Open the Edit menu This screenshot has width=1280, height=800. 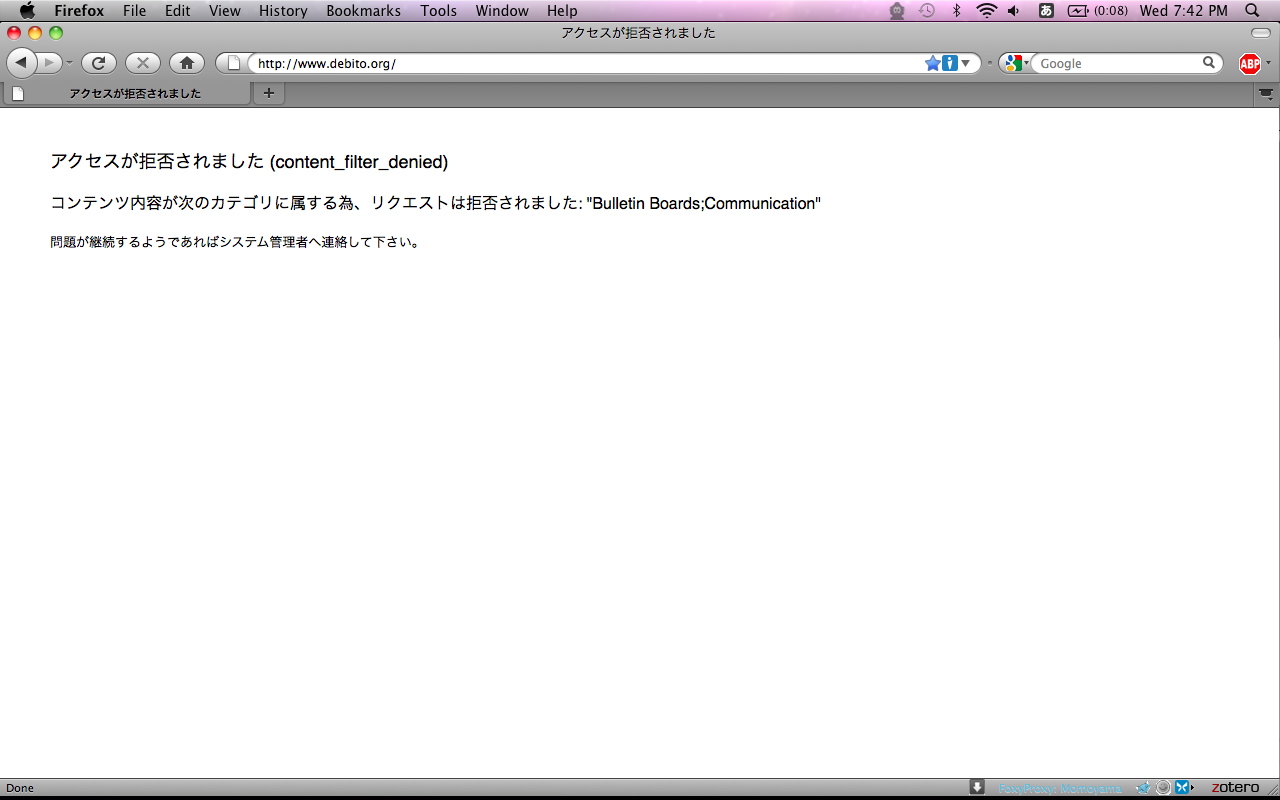point(177,11)
